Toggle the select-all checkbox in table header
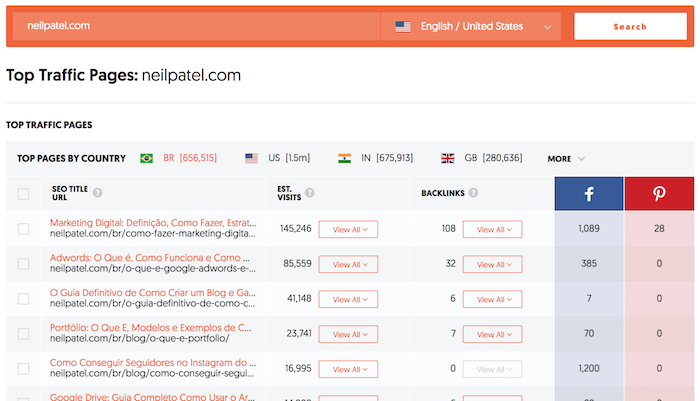Screen dimensions: 700x401 pos(23,194)
